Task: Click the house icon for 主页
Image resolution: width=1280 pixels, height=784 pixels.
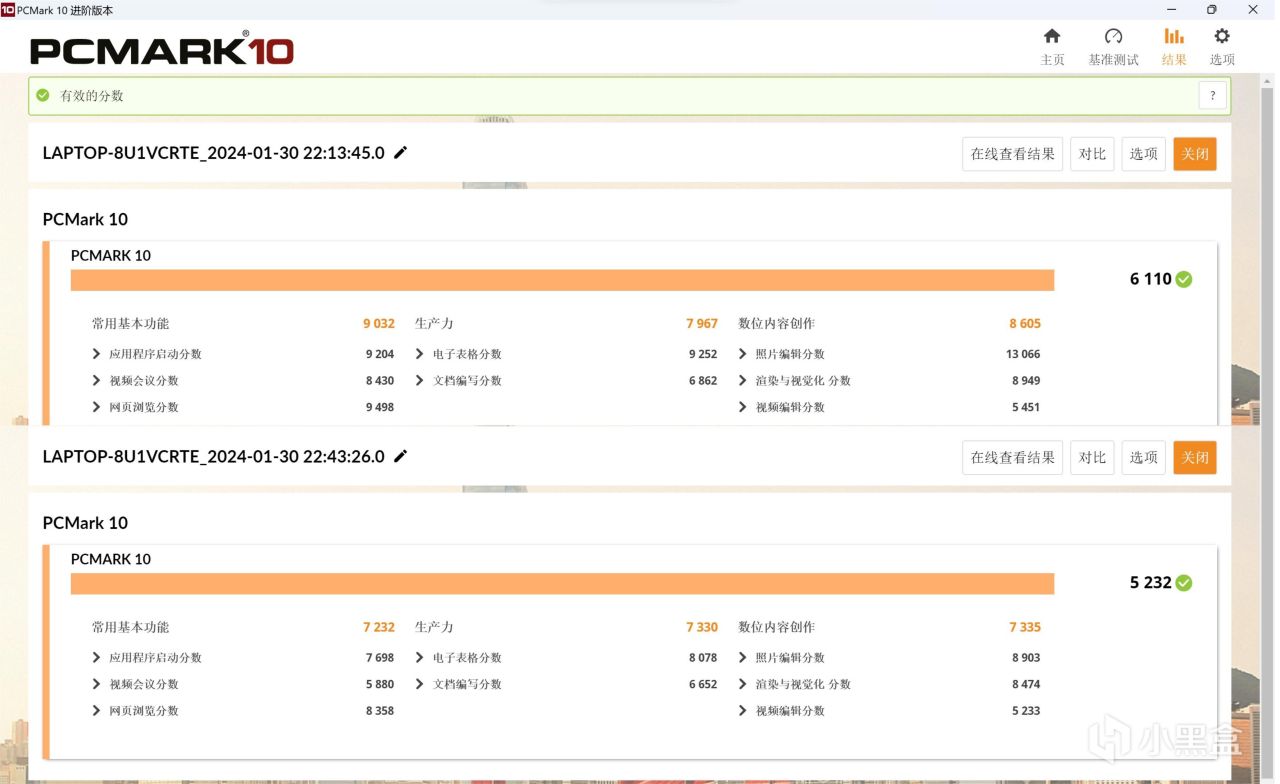Action: (1052, 36)
